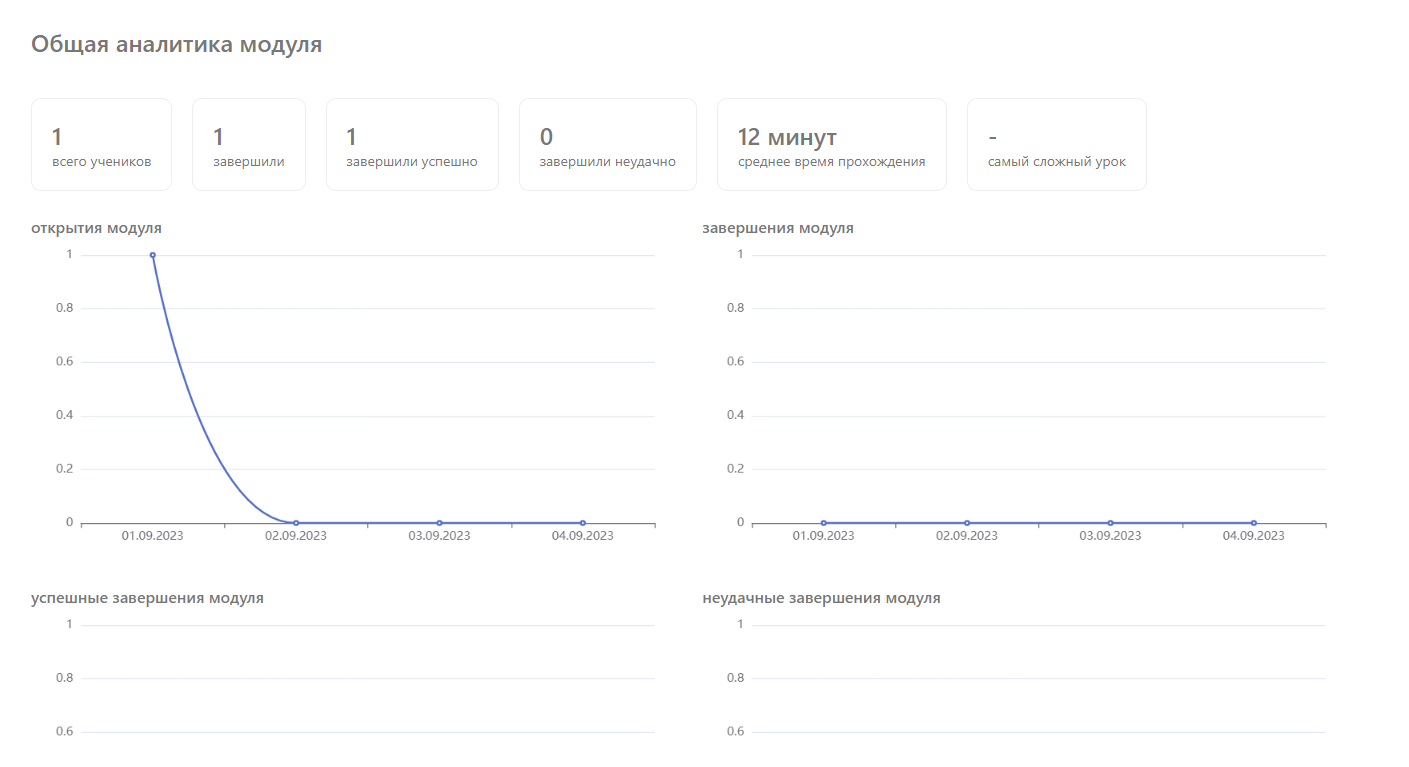Click the 0.8 axis value in открытия модуля chart
The width and height of the screenshot is (1409, 767).
pyautogui.click(x=65, y=308)
